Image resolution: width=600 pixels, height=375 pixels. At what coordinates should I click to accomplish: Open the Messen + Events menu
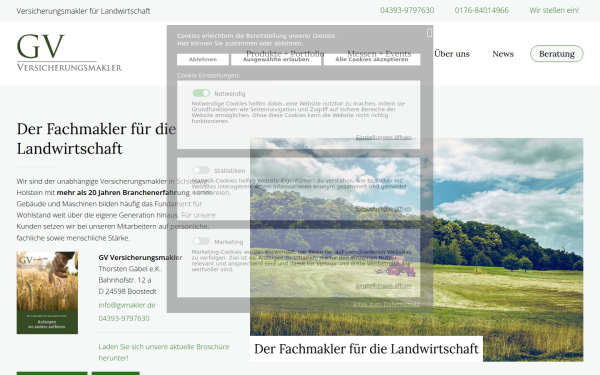click(379, 54)
